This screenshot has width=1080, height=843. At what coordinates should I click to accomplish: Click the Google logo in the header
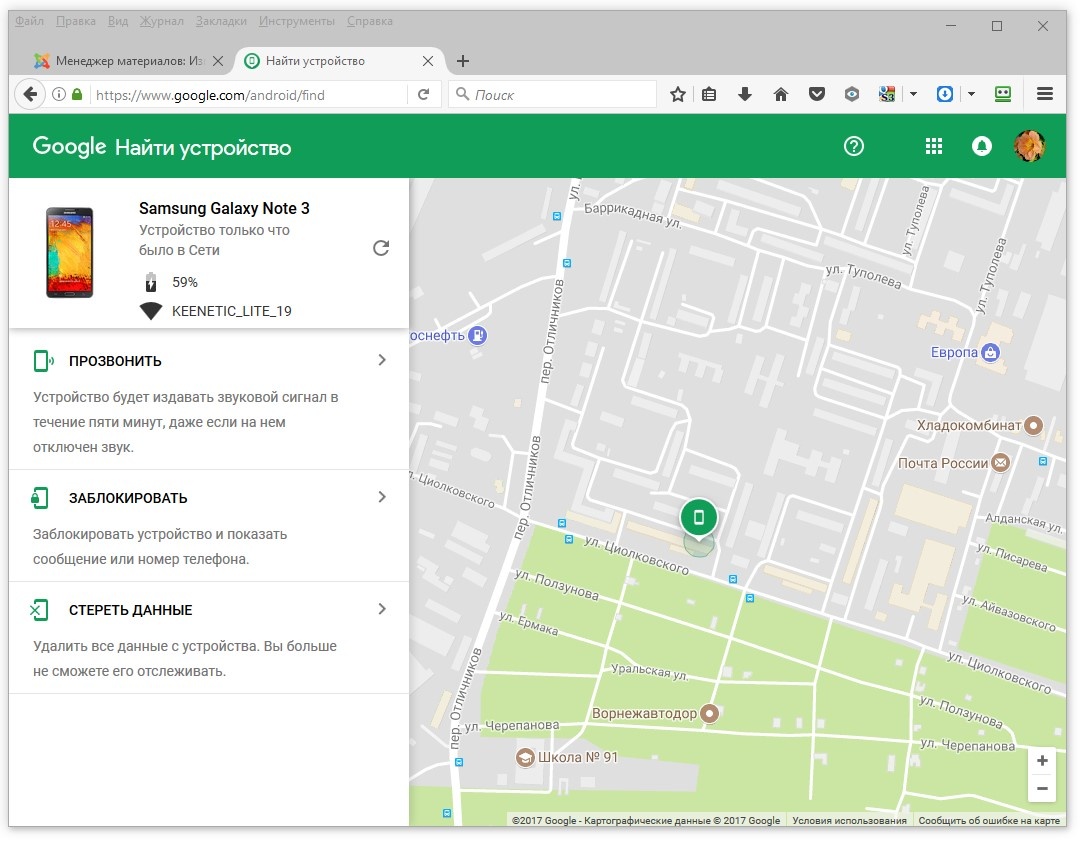coord(70,147)
